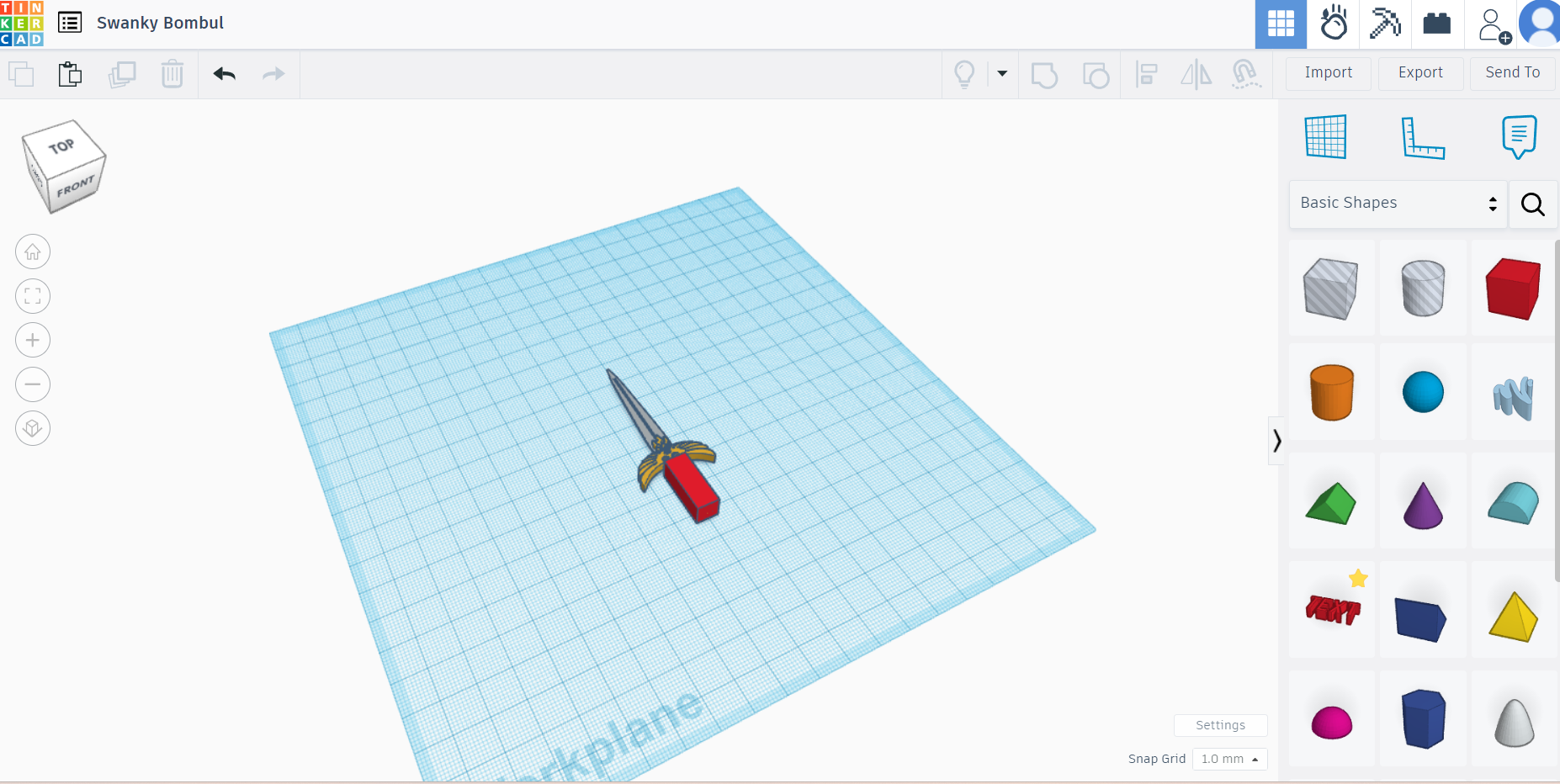
Task: Click the Export button
Action: pyautogui.click(x=1420, y=73)
